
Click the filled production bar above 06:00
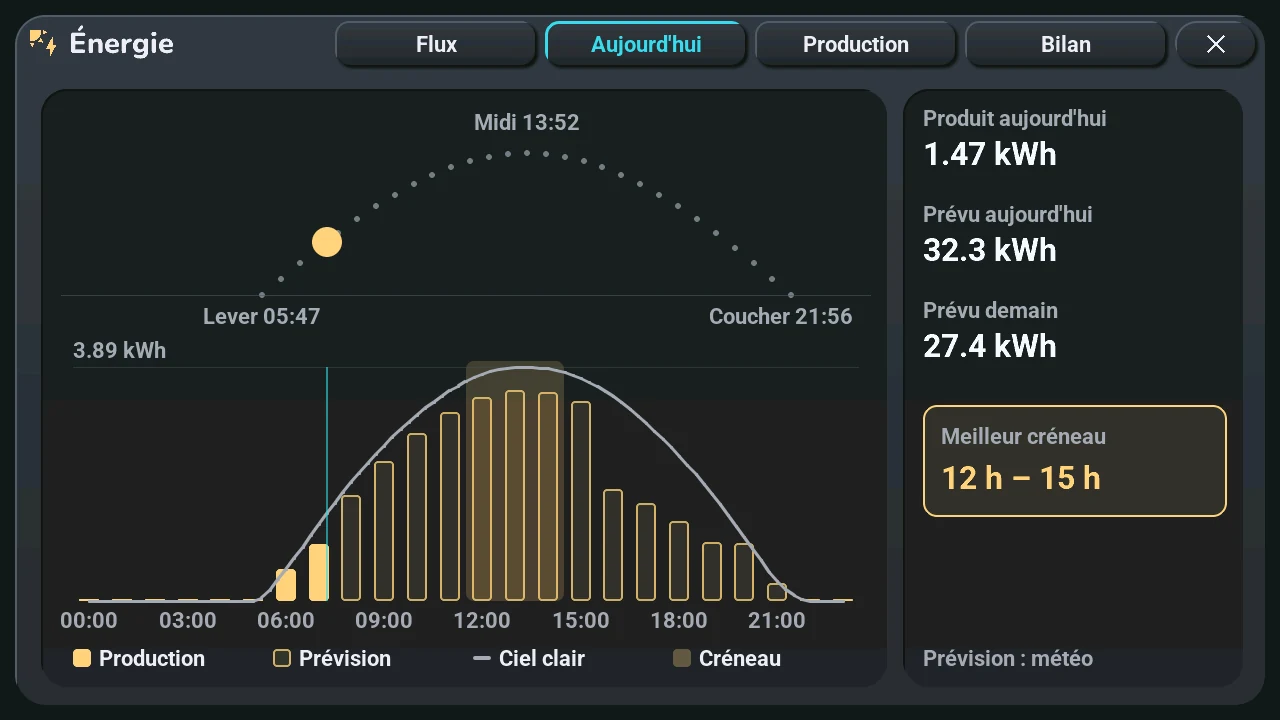[x=286, y=585]
